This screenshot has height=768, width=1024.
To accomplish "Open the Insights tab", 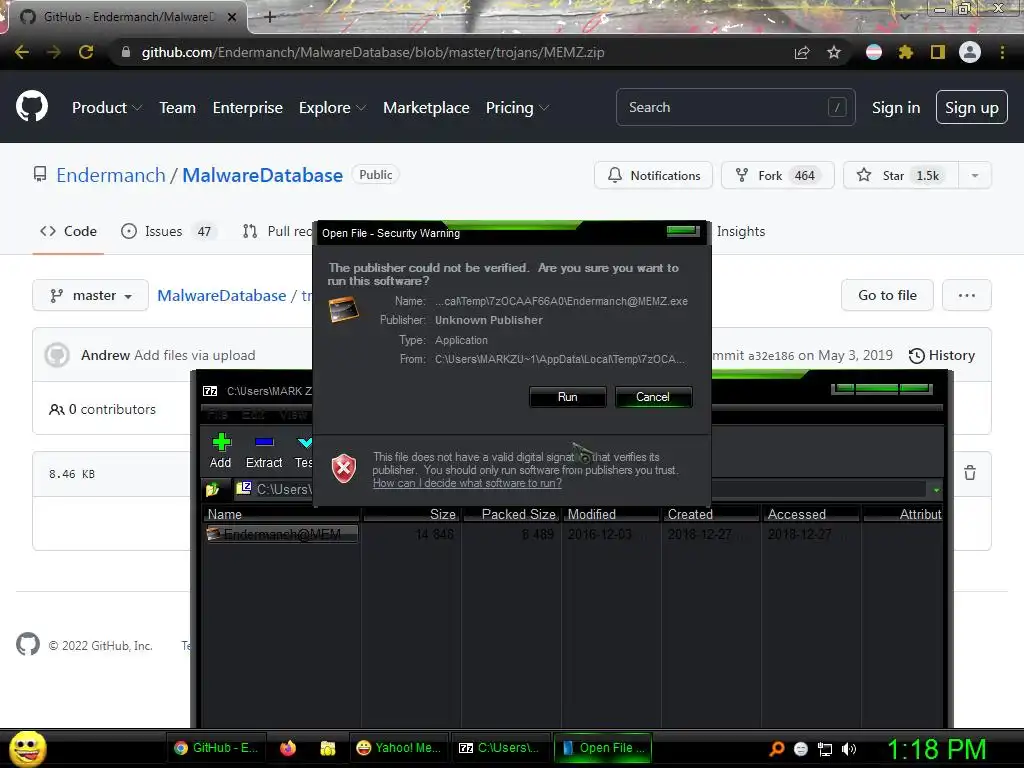I will pyautogui.click(x=741, y=231).
